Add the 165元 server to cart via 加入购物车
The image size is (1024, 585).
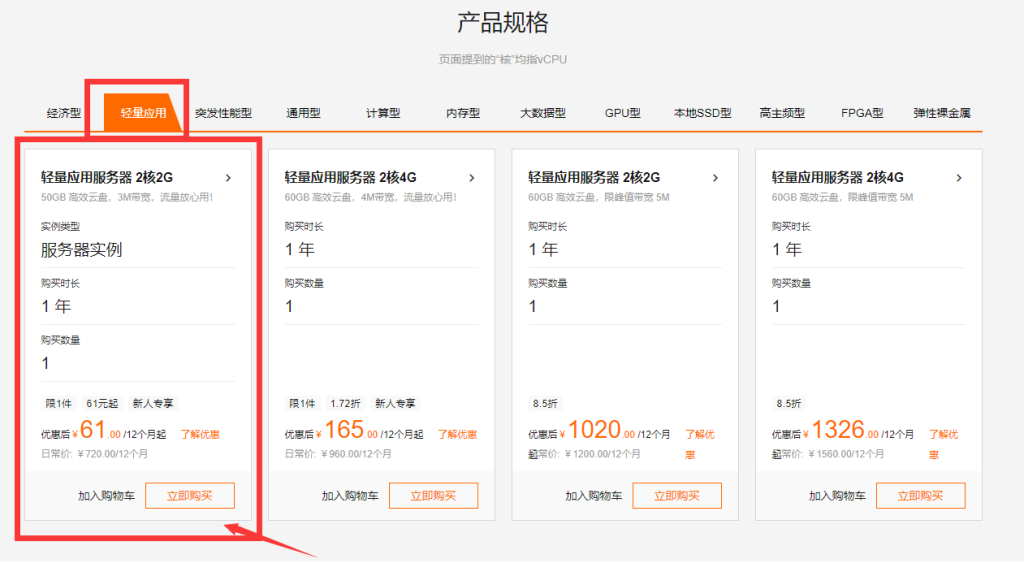(x=350, y=495)
